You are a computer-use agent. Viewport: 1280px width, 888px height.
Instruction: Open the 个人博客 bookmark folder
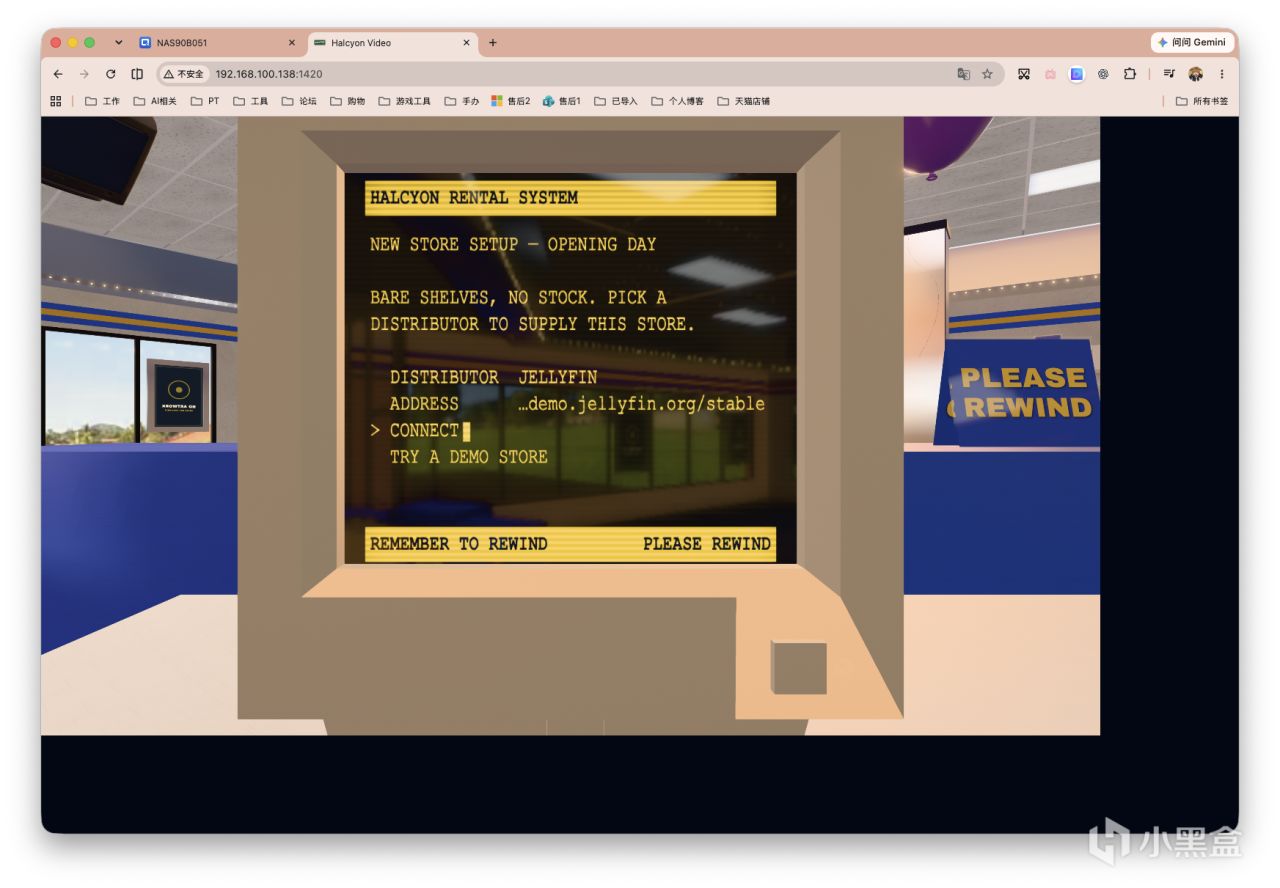click(x=677, y=101)
